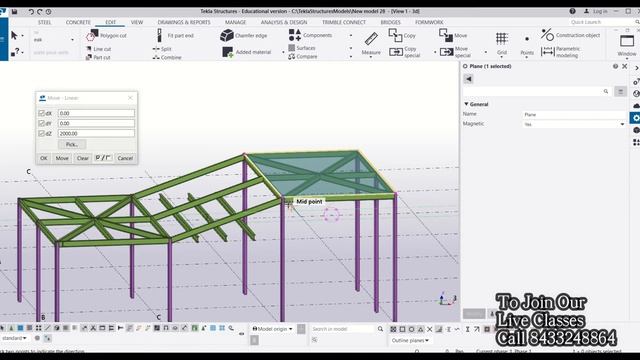This screenshot has width=640, height=360.
Task: Click the Search in model field
Action: (x=342, y=329)
